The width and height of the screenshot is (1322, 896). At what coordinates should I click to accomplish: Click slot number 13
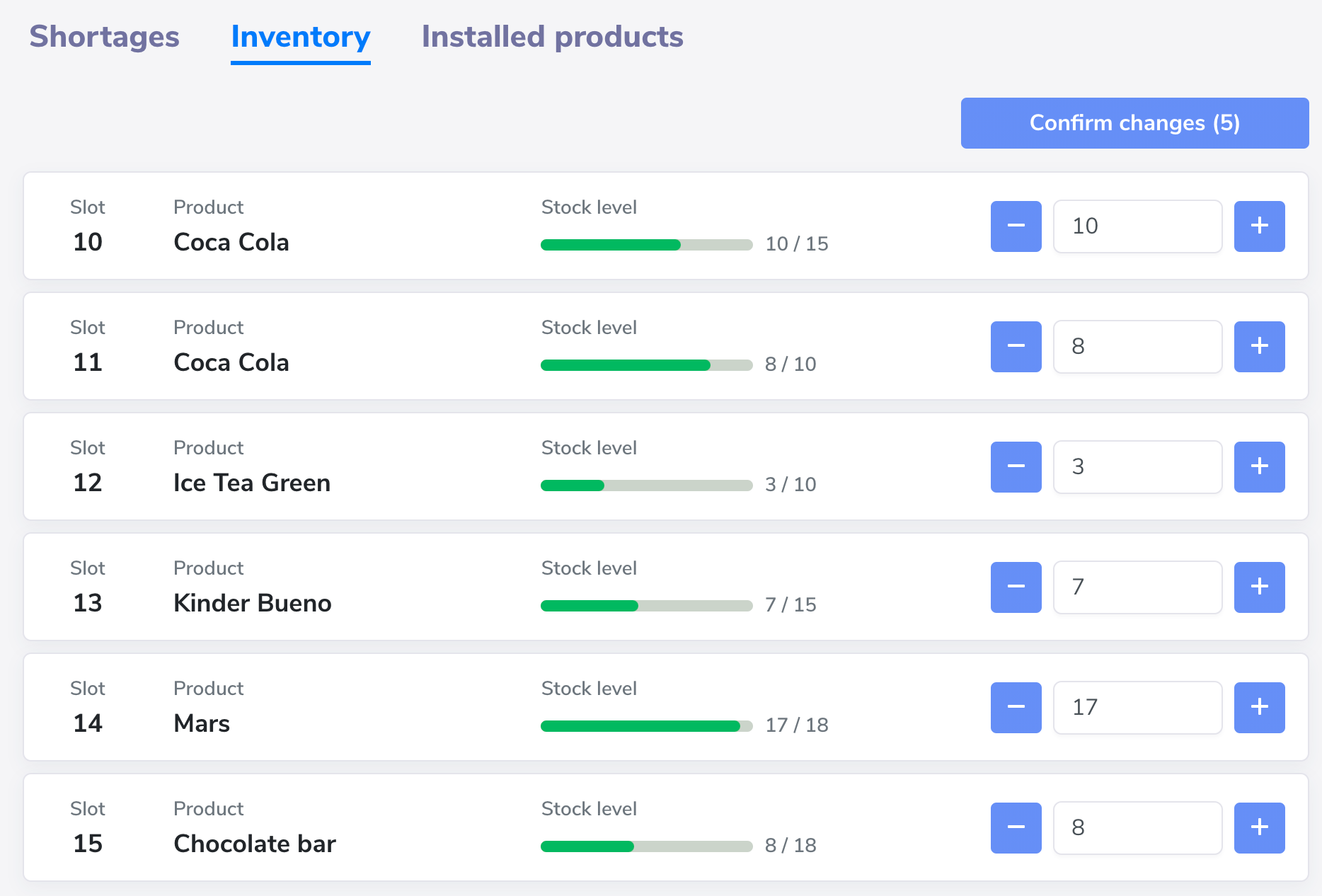(88, 603)
